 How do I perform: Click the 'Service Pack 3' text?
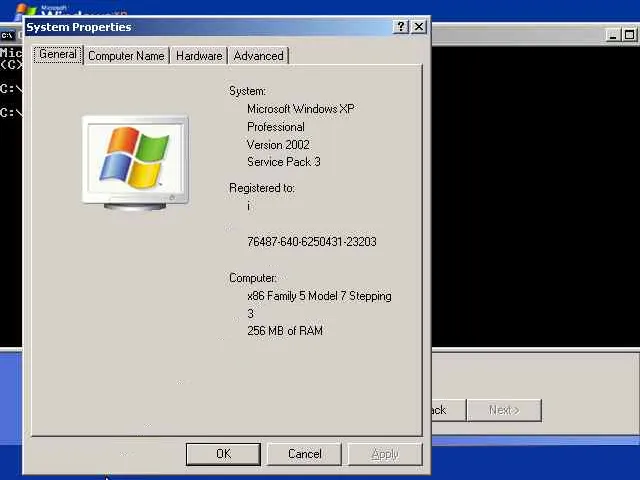click(284, 162)
